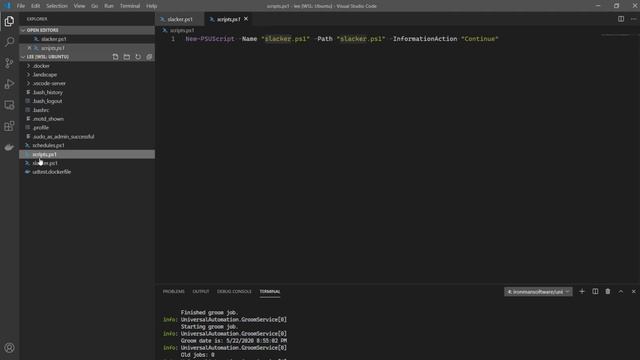This screenshot has height=360, width=640.
Task: Open slacker.ps1 in the explorer tree
Action: 87,163
